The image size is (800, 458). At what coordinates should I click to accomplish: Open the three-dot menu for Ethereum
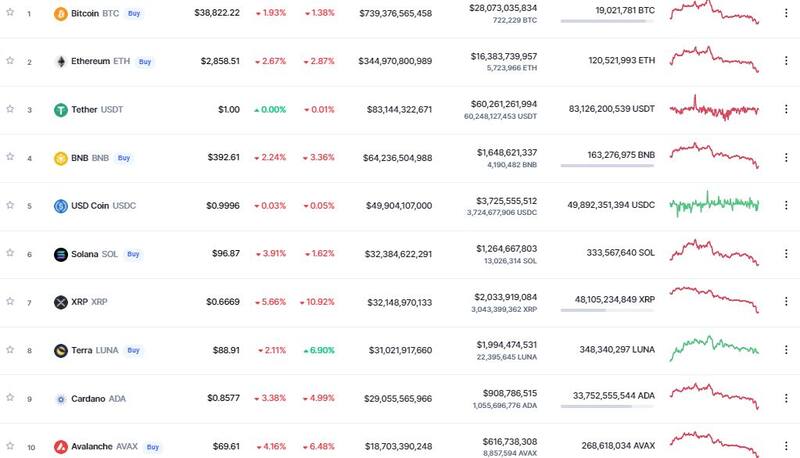(x=785, y=62)
